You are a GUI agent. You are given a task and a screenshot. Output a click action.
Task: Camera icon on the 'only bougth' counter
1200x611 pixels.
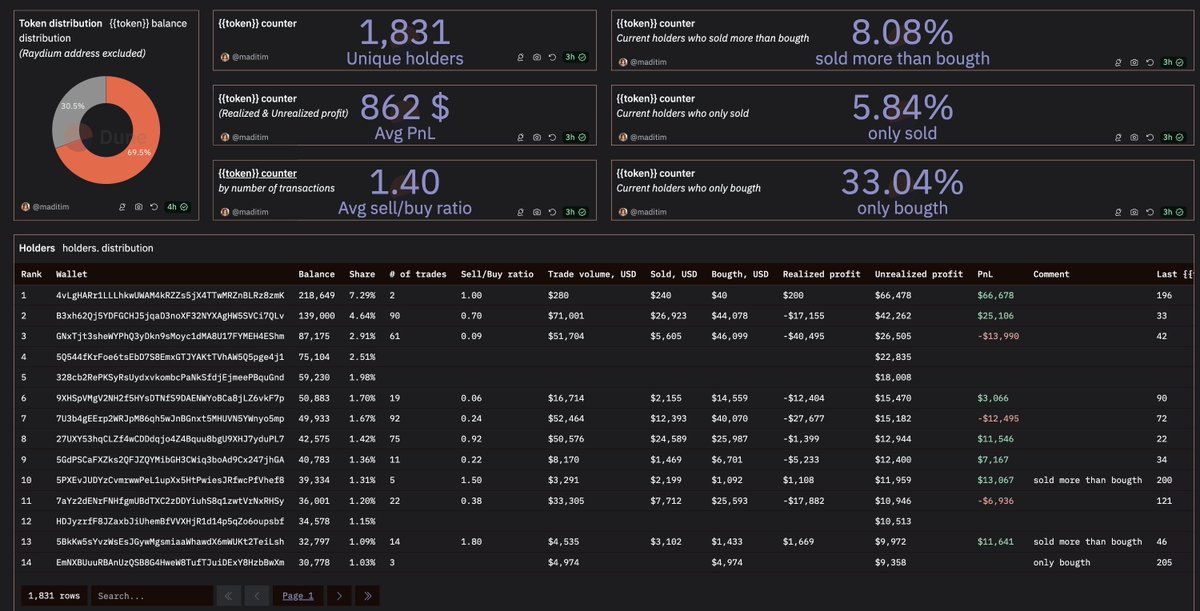(1135, 212)
